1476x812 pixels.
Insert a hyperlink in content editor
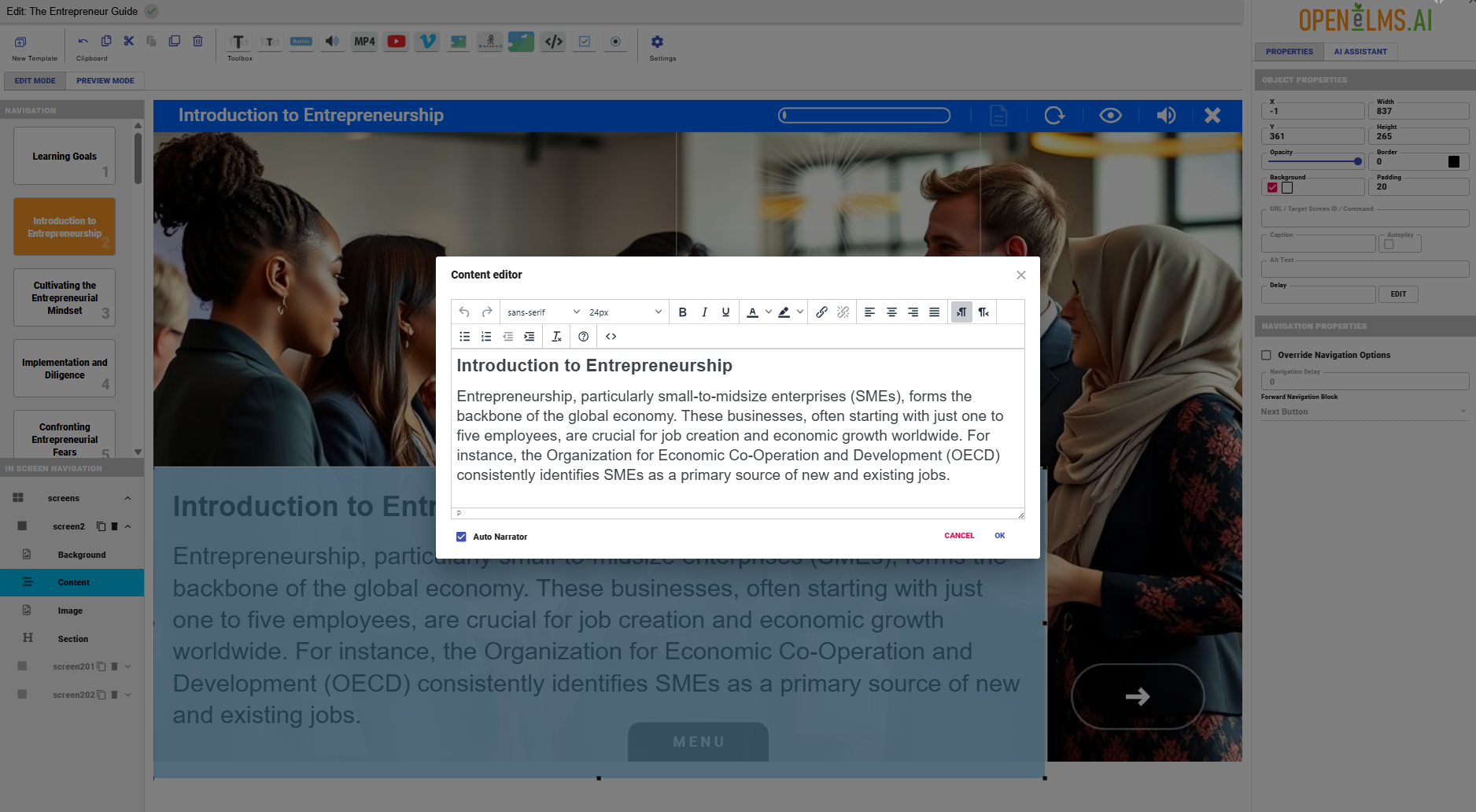tap(821, 312)
